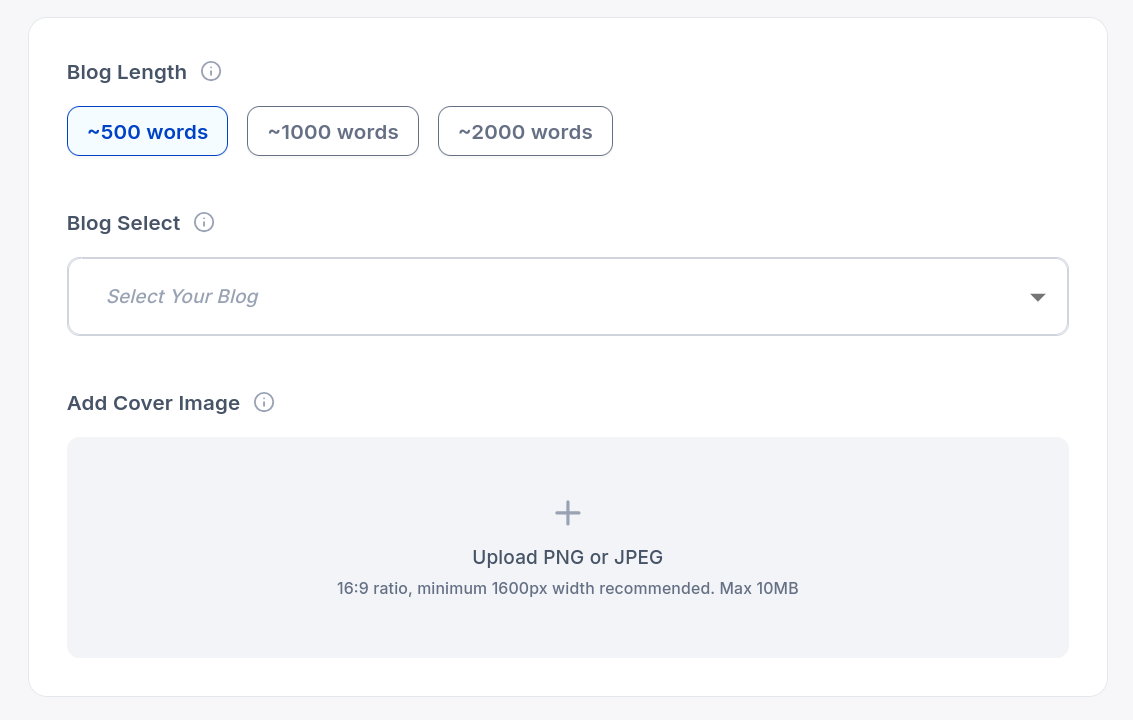This screenshot has width=1133, height=720.
Task: Click the Add Cover Image label
Action: [x=153, y=403]
